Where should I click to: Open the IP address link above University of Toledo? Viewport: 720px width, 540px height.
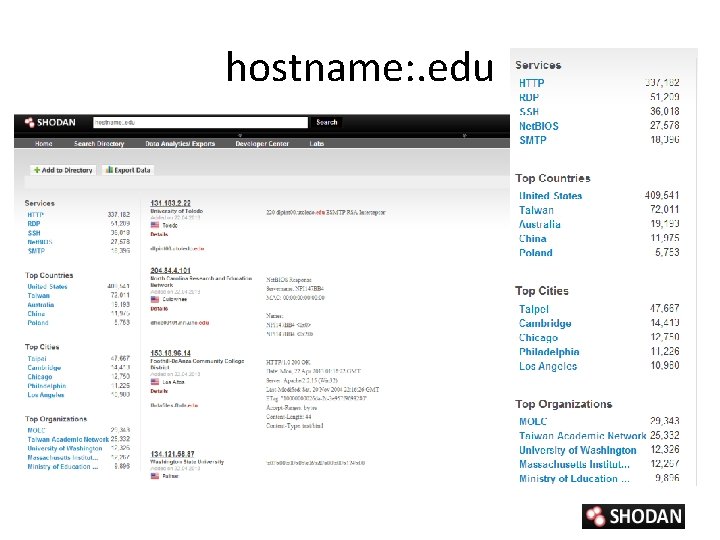[170, 203]
